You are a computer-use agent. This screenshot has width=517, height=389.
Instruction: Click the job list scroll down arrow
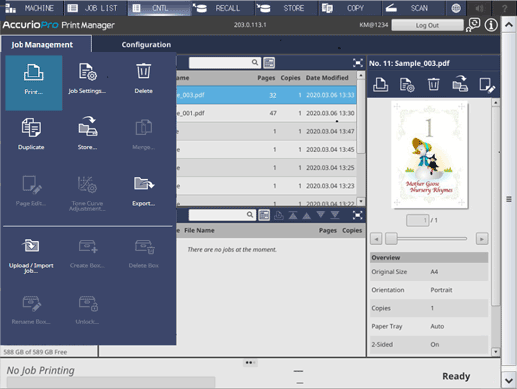(361, 201)
